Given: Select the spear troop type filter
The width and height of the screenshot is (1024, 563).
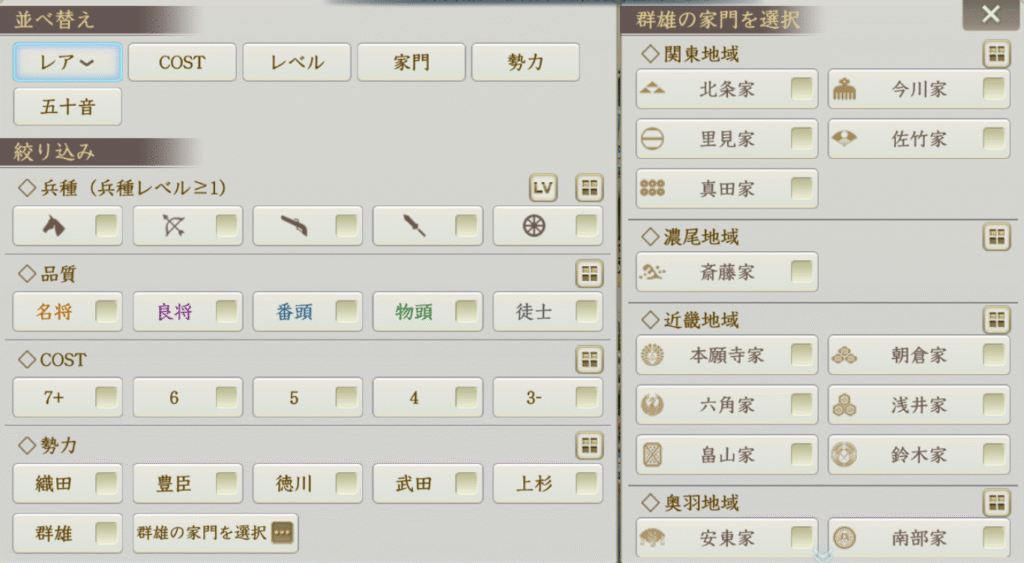Looking at the screenshot, I should [x=427, y=227].
